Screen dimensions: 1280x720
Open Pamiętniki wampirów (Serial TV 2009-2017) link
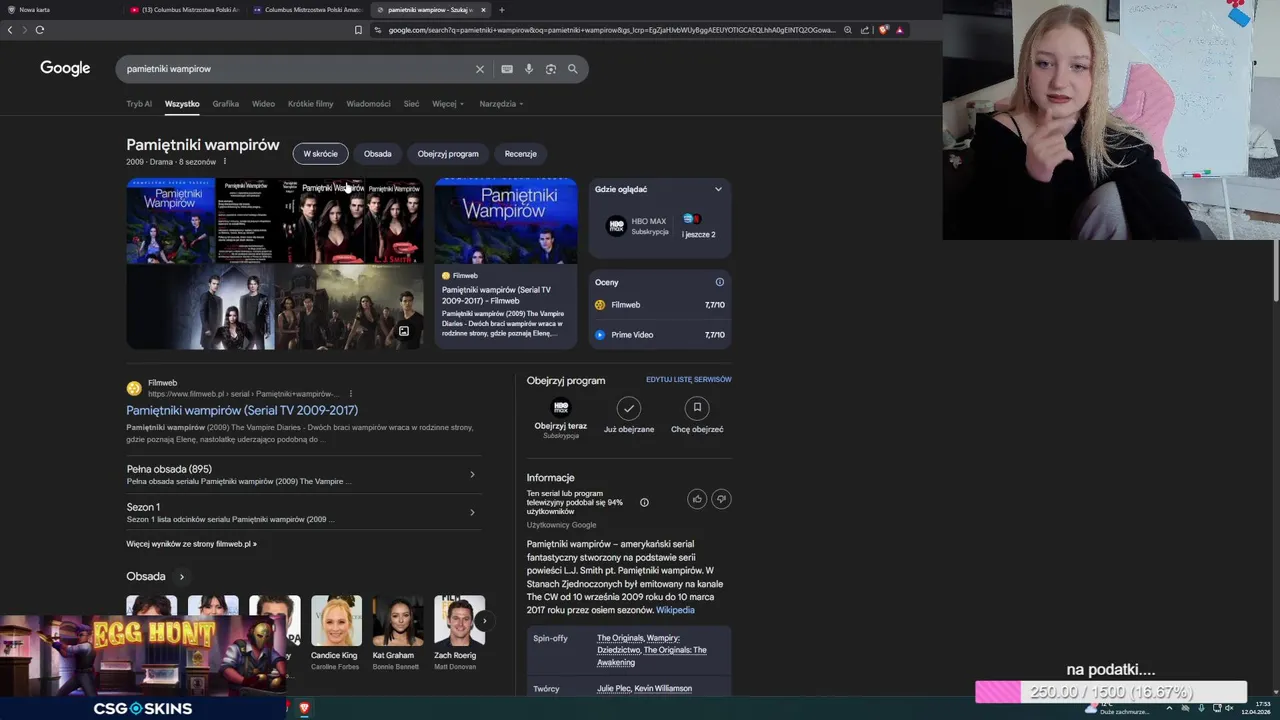click(242, 410)
